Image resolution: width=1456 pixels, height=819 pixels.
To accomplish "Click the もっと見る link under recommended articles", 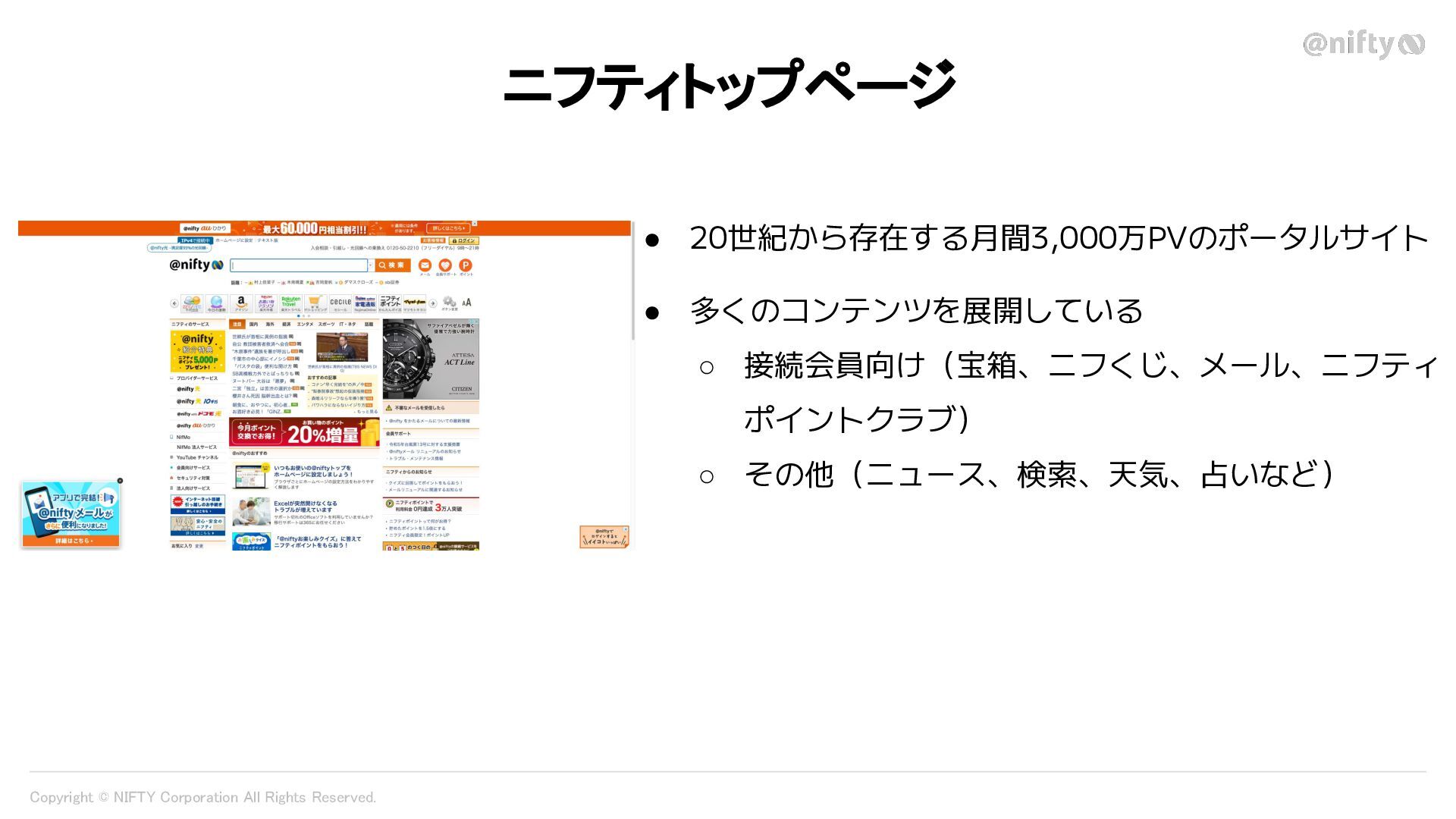I will coord(366,412).
